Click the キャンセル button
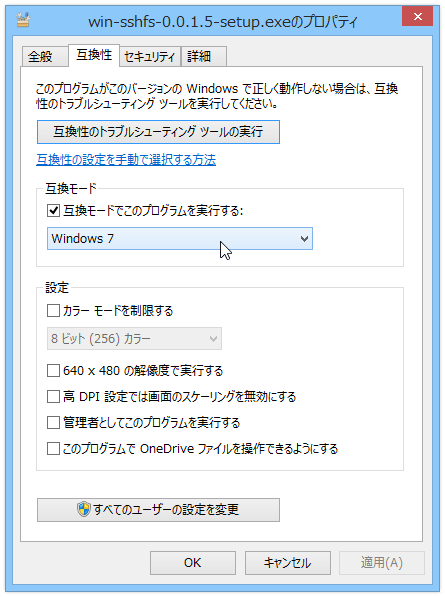445x597 pixels. click(x=288, y=563)
